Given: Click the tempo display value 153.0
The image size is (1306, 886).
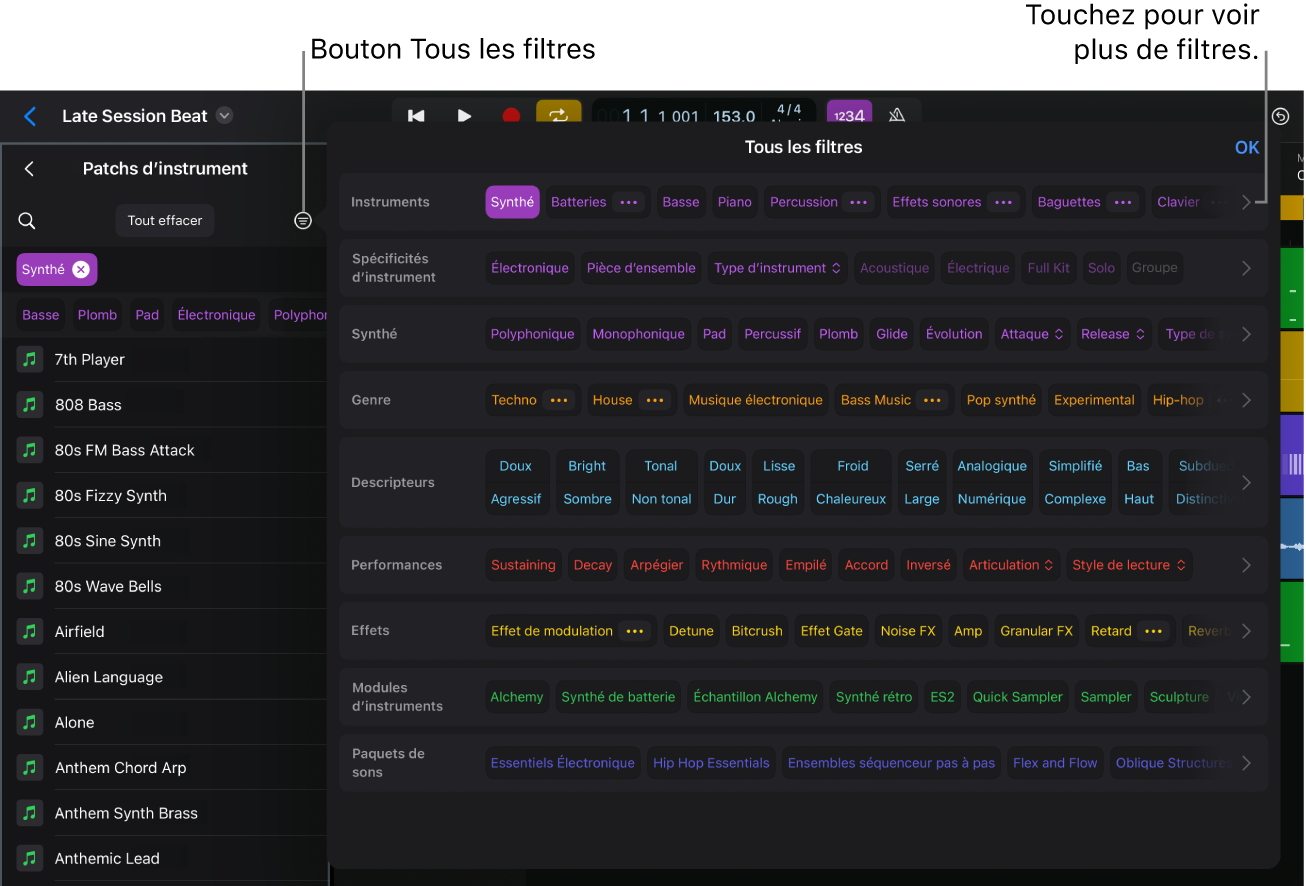Looking at the screenshot, I should click(733, 116).
